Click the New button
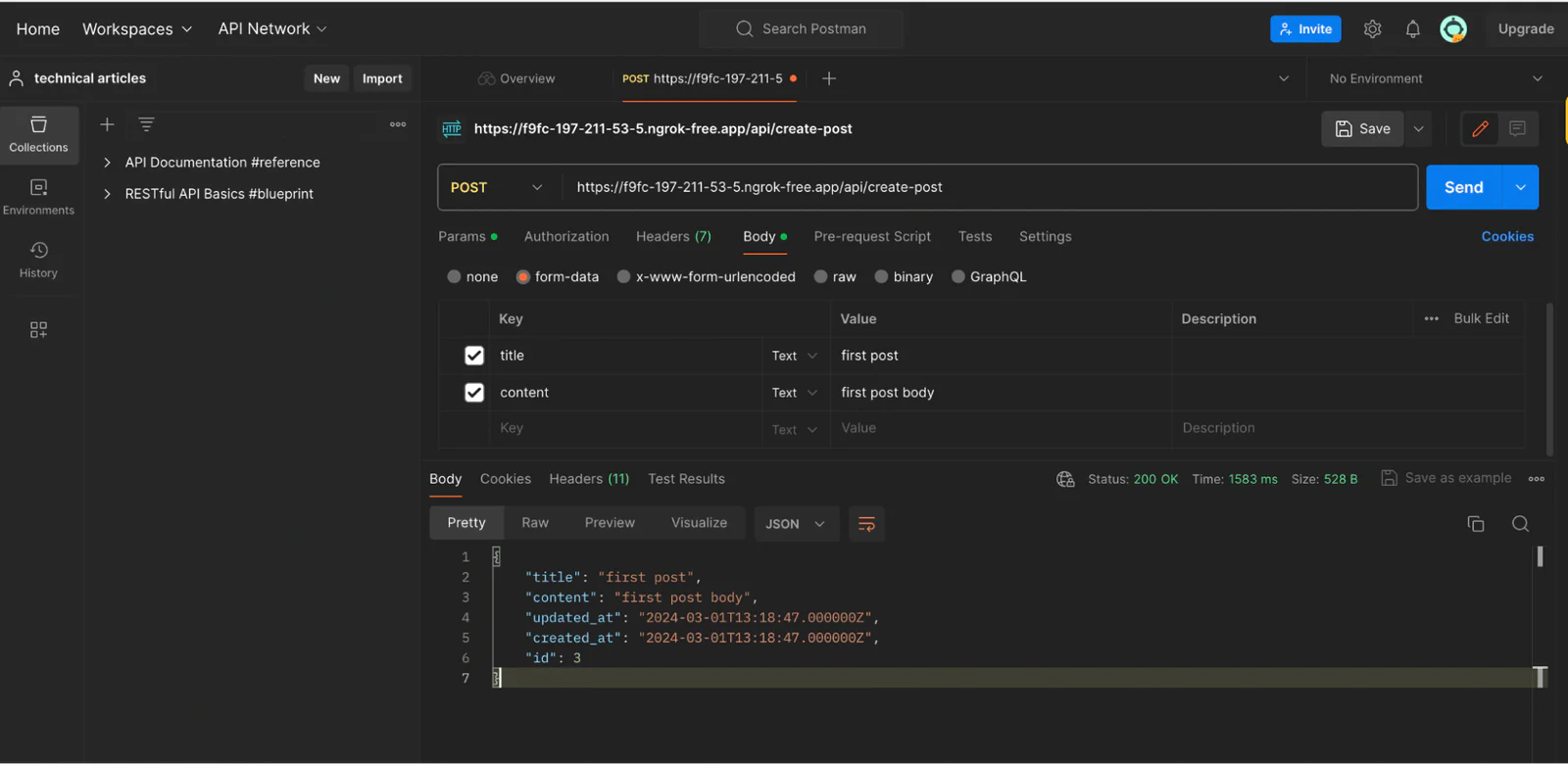 tap(326, 78)
